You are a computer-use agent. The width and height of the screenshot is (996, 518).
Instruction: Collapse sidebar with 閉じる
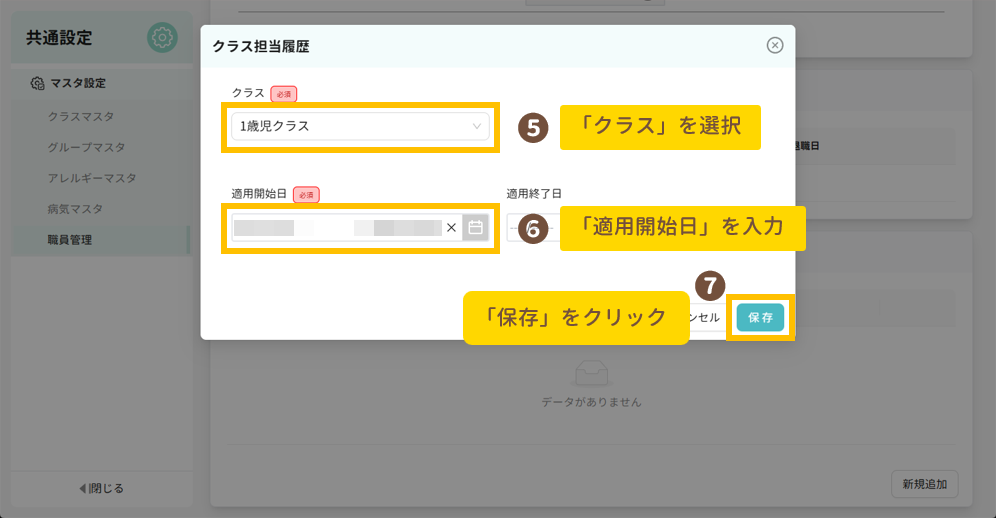101,489
